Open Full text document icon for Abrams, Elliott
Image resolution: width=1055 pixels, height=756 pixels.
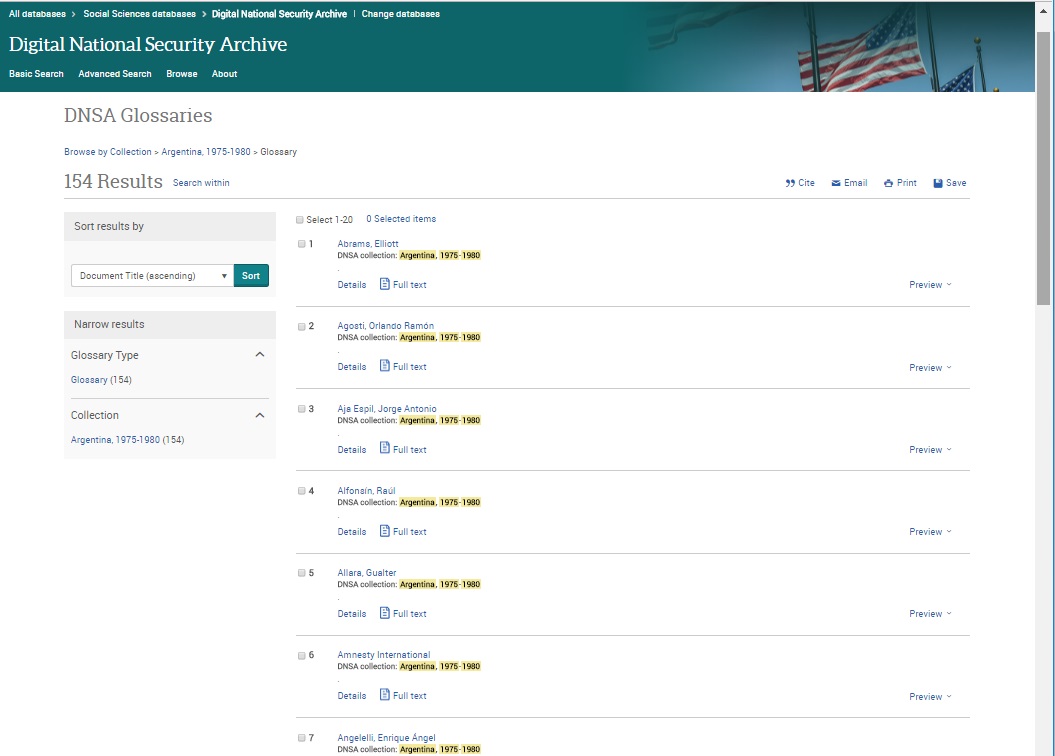click(x=384, y=284)
